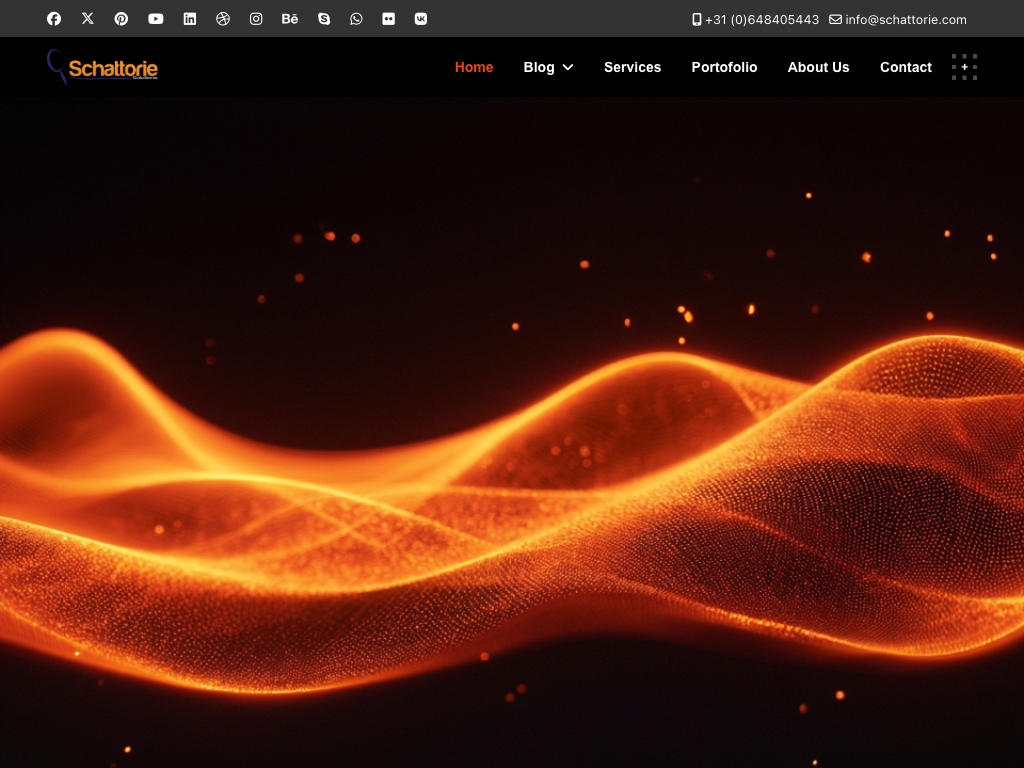Screen dimensions: 1024x768
Task: Go to the Home menu item
Action: pos(474,67)
